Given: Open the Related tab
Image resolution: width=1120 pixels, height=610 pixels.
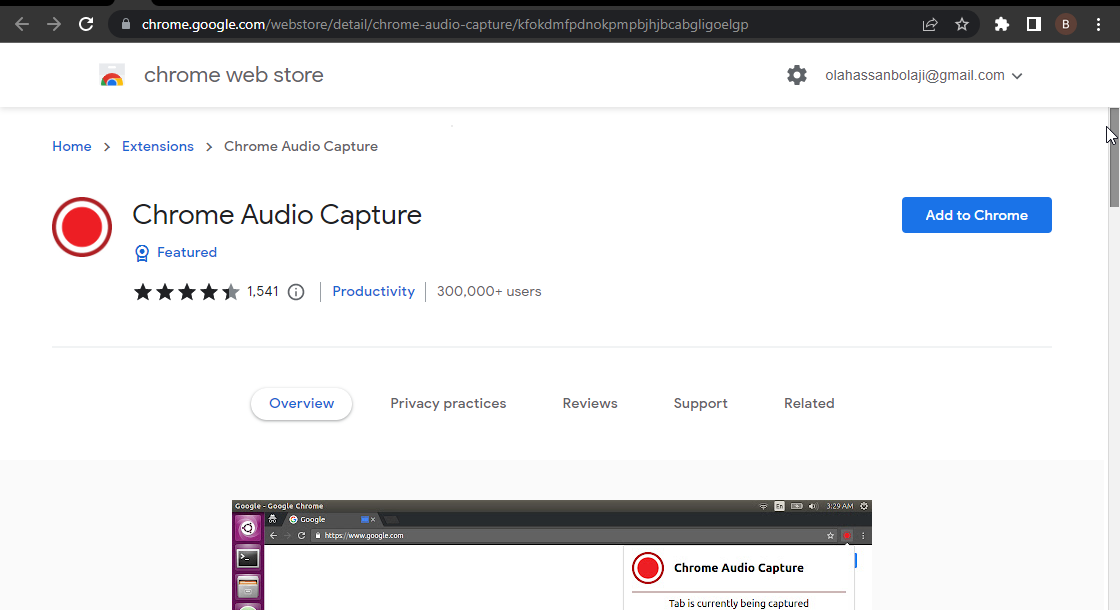Looking at the screenshot, I should (809, 404).
